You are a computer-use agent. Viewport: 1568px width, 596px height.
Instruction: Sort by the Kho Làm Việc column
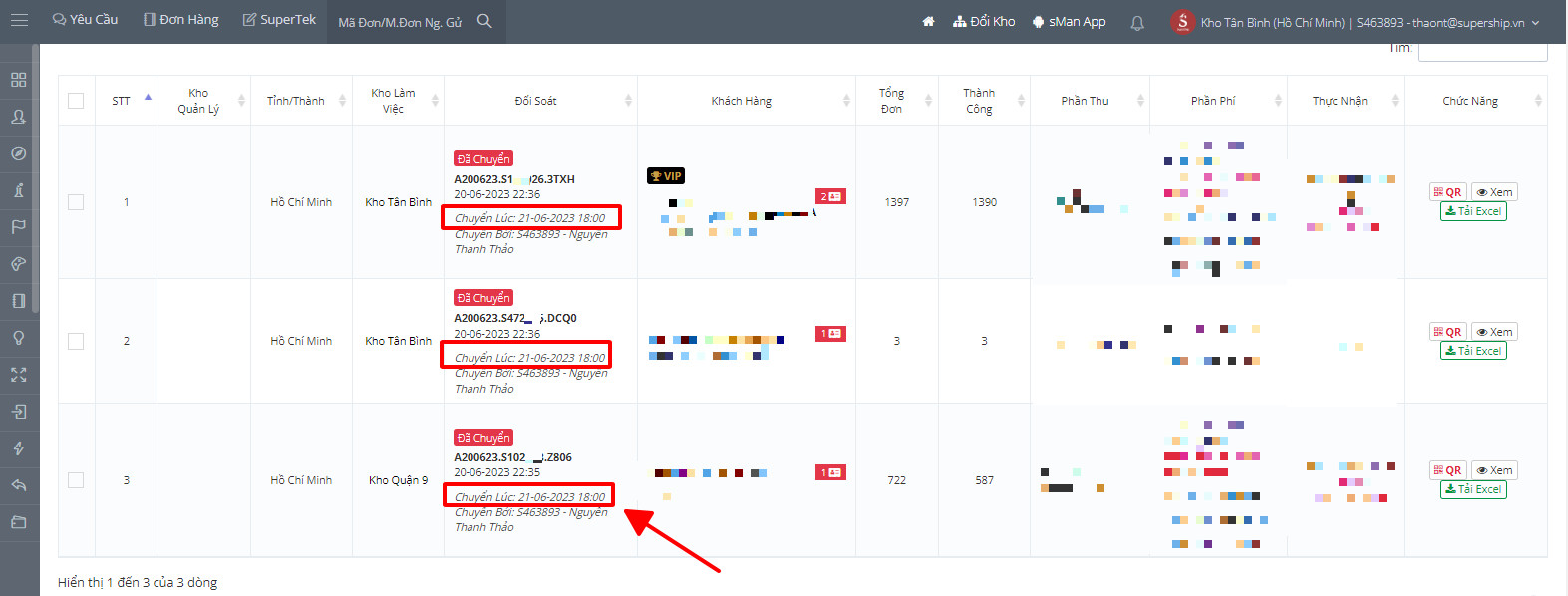click(398, 101)
